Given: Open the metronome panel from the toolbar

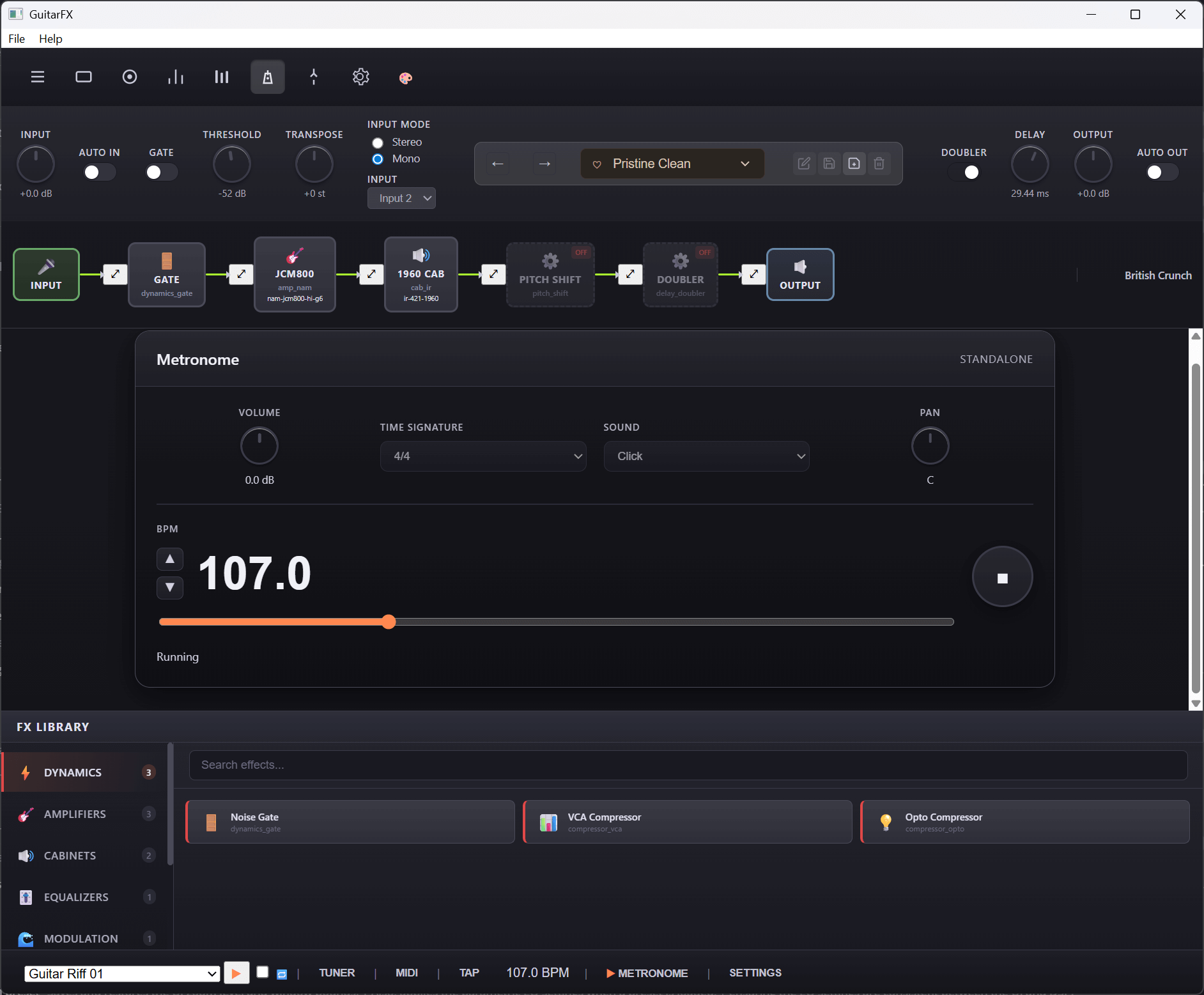Looking at the screenshot, I should [x=267, y=77].
